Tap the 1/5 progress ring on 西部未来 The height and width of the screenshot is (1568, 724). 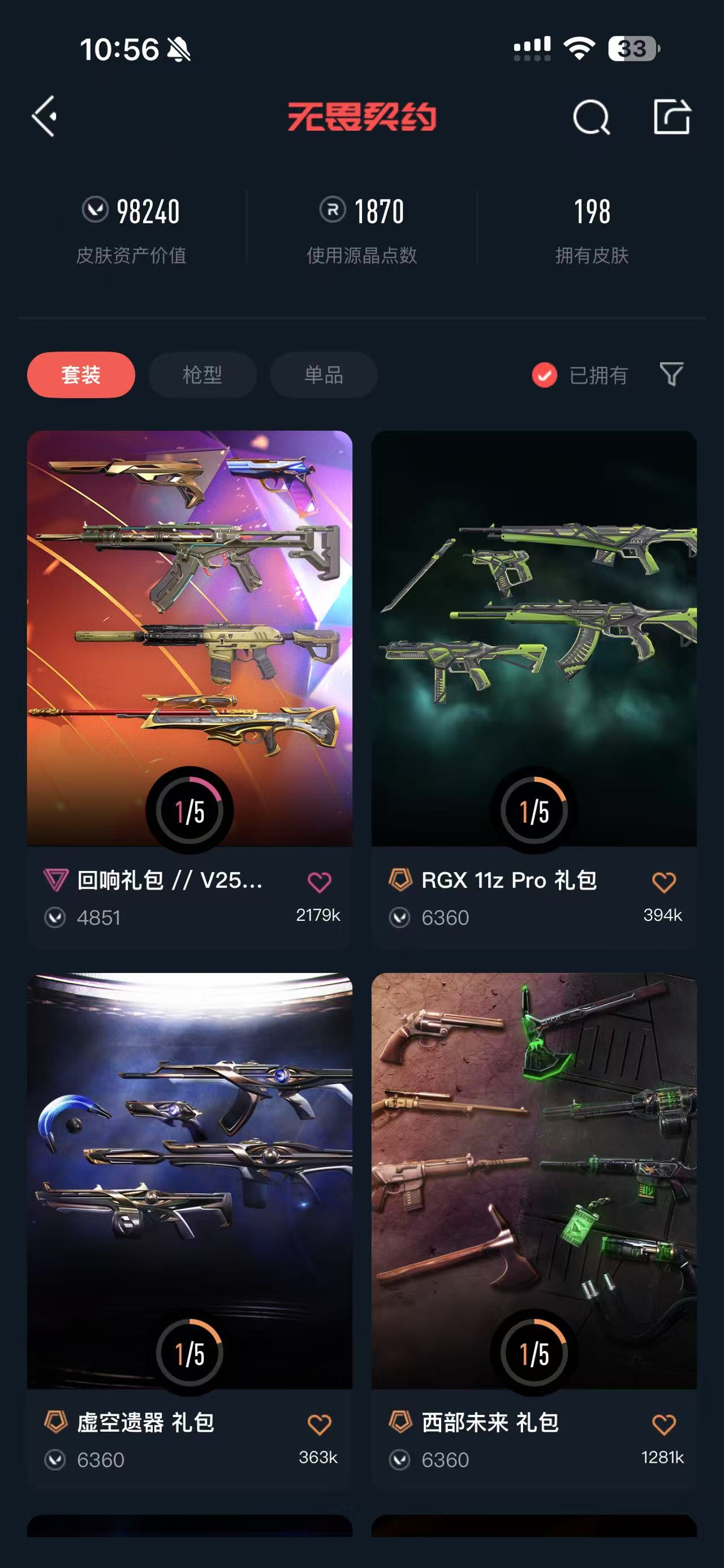(534, 1354)
